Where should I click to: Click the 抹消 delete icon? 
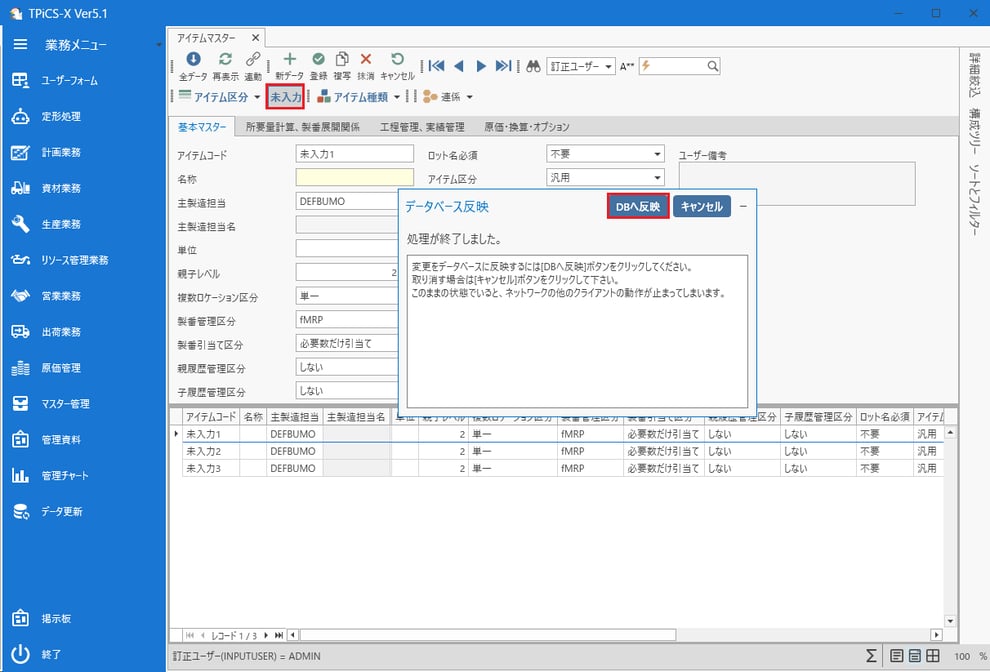(366, 61)
